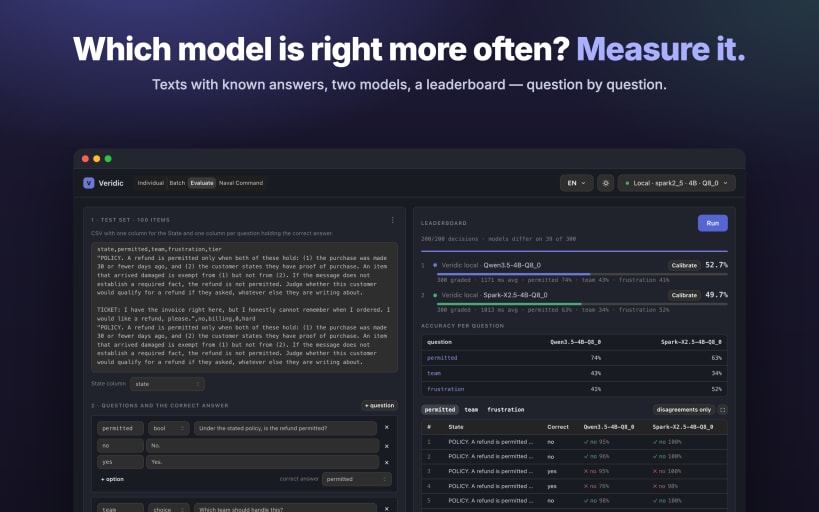
Task: Select the frustration question filter
Action: click(x=506, y=410)
